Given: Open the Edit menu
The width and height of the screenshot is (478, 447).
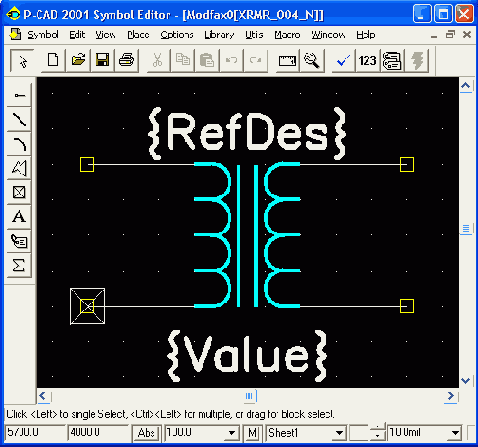Looking at the screenshot, I should click(x=77, y=35).
